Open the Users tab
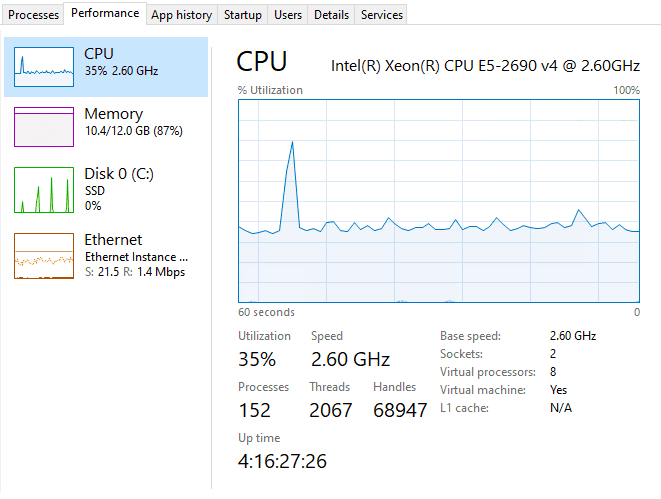Image resolution: width=661 pixels, height=499 pixels. [x=288, y=15]
